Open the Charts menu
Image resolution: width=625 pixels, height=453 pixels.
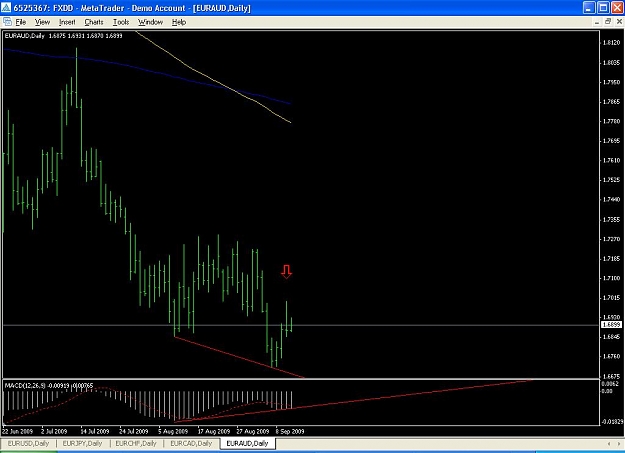coord(94,22)
